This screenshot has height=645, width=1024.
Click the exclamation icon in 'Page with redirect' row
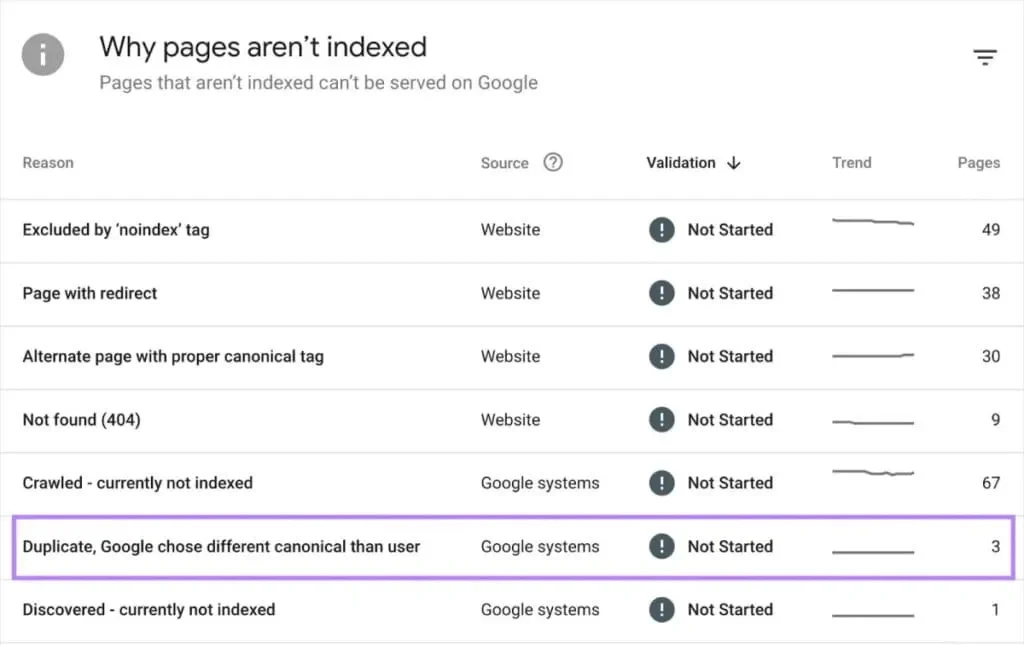(662, 293)
